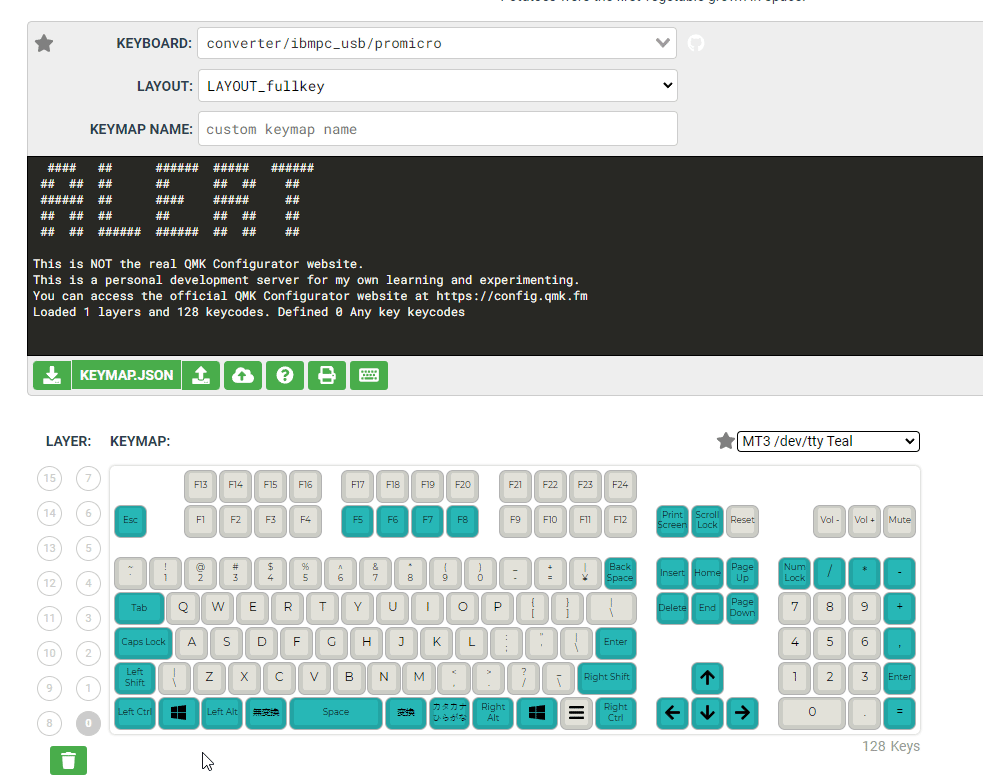Click the green trash can button

(x=68, y=760)
